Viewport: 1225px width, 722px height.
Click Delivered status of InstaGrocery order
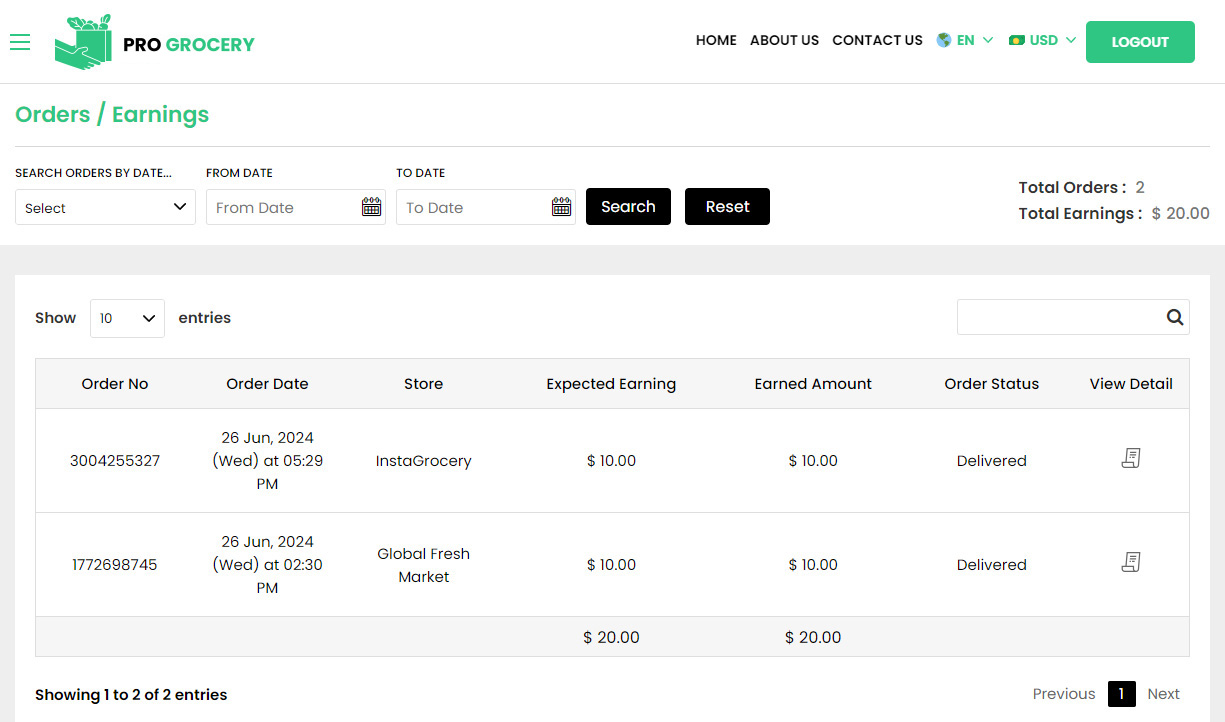(991, 461)
